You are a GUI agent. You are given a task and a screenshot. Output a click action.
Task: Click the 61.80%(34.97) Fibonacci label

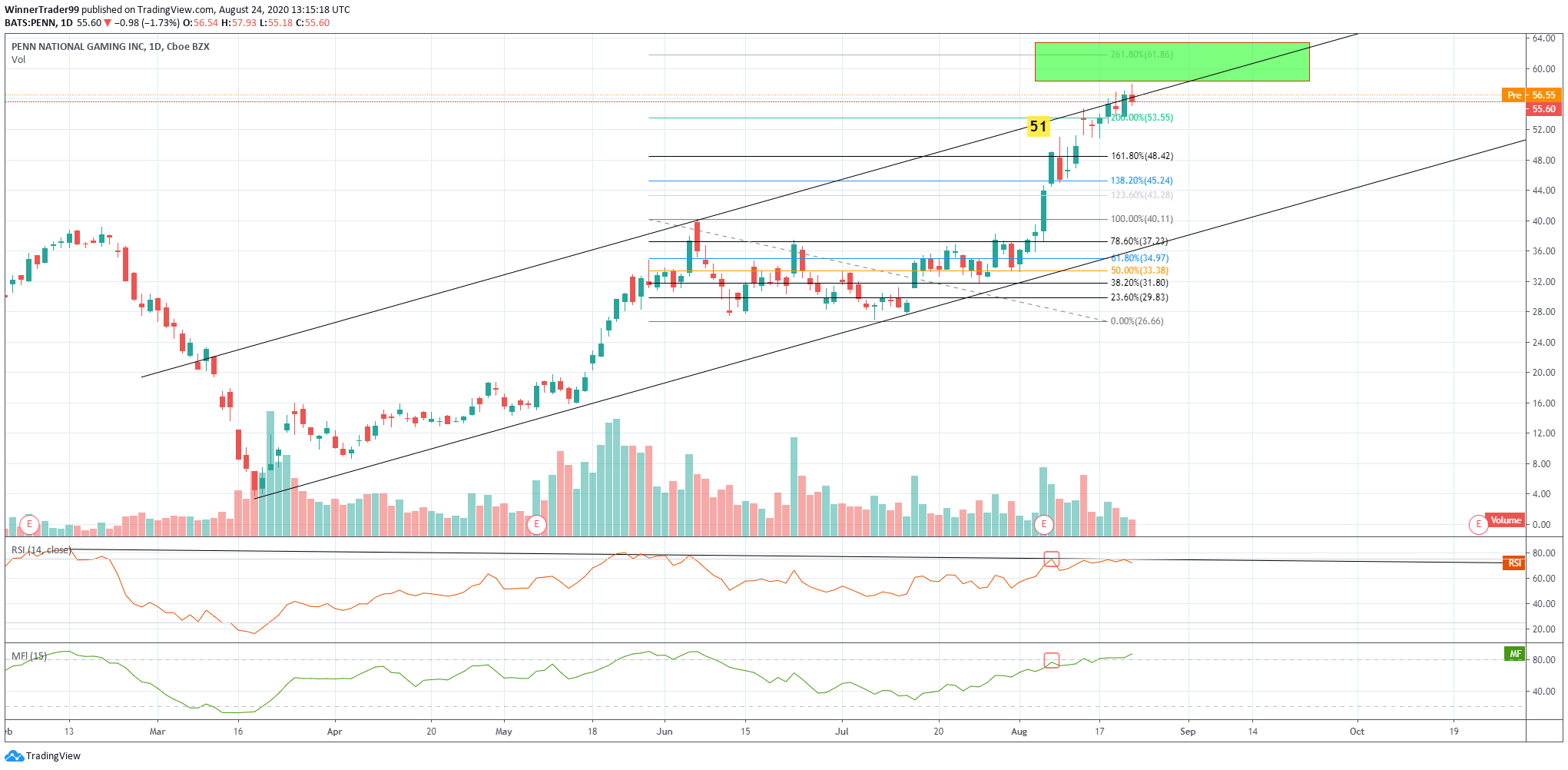tap(1139, 258)
